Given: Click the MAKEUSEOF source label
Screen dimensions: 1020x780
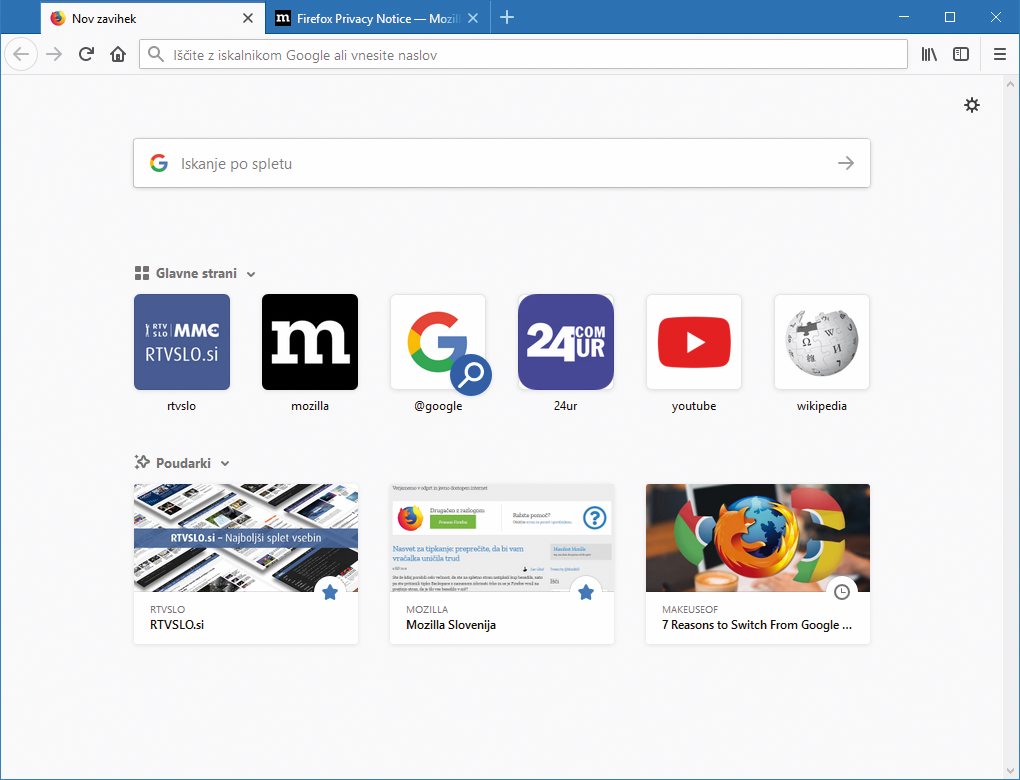Looking at the screenshot, I should [690, 610].
